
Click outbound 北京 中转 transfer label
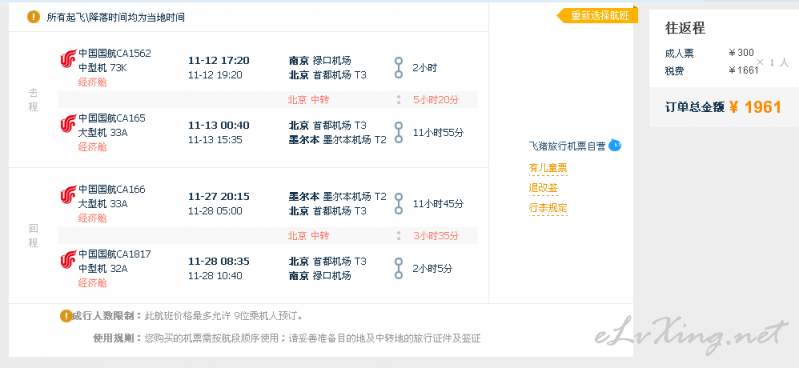coord(309,100)
